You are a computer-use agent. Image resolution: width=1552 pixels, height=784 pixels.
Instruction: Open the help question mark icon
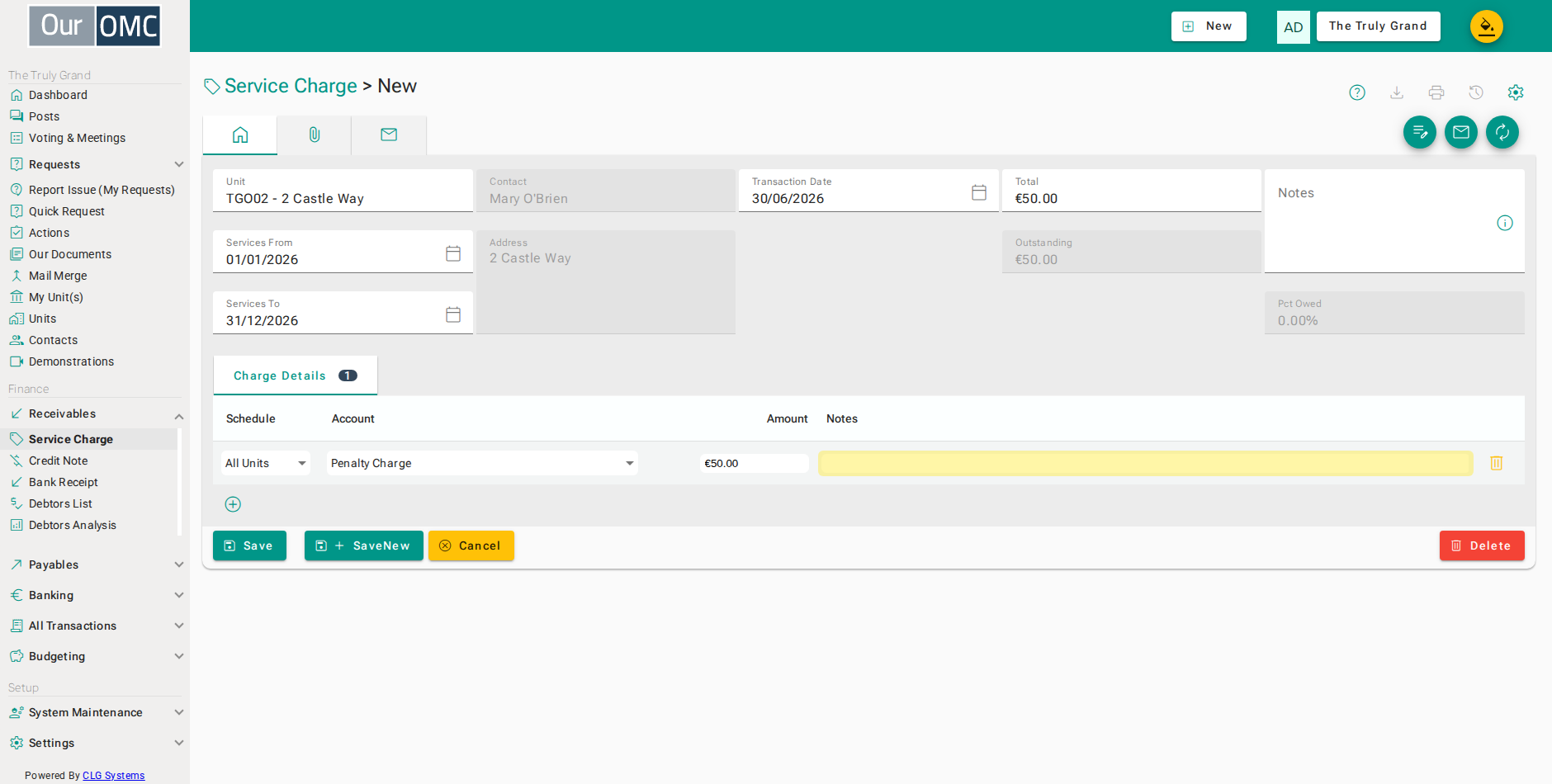tap(1357, 92)
